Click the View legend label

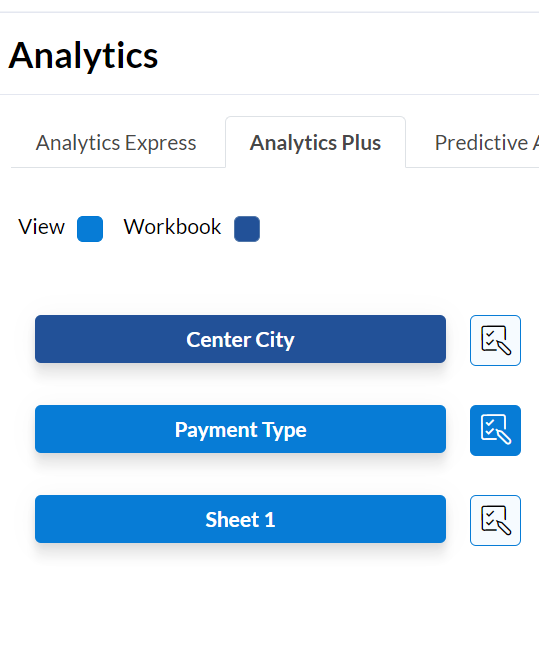41,227
